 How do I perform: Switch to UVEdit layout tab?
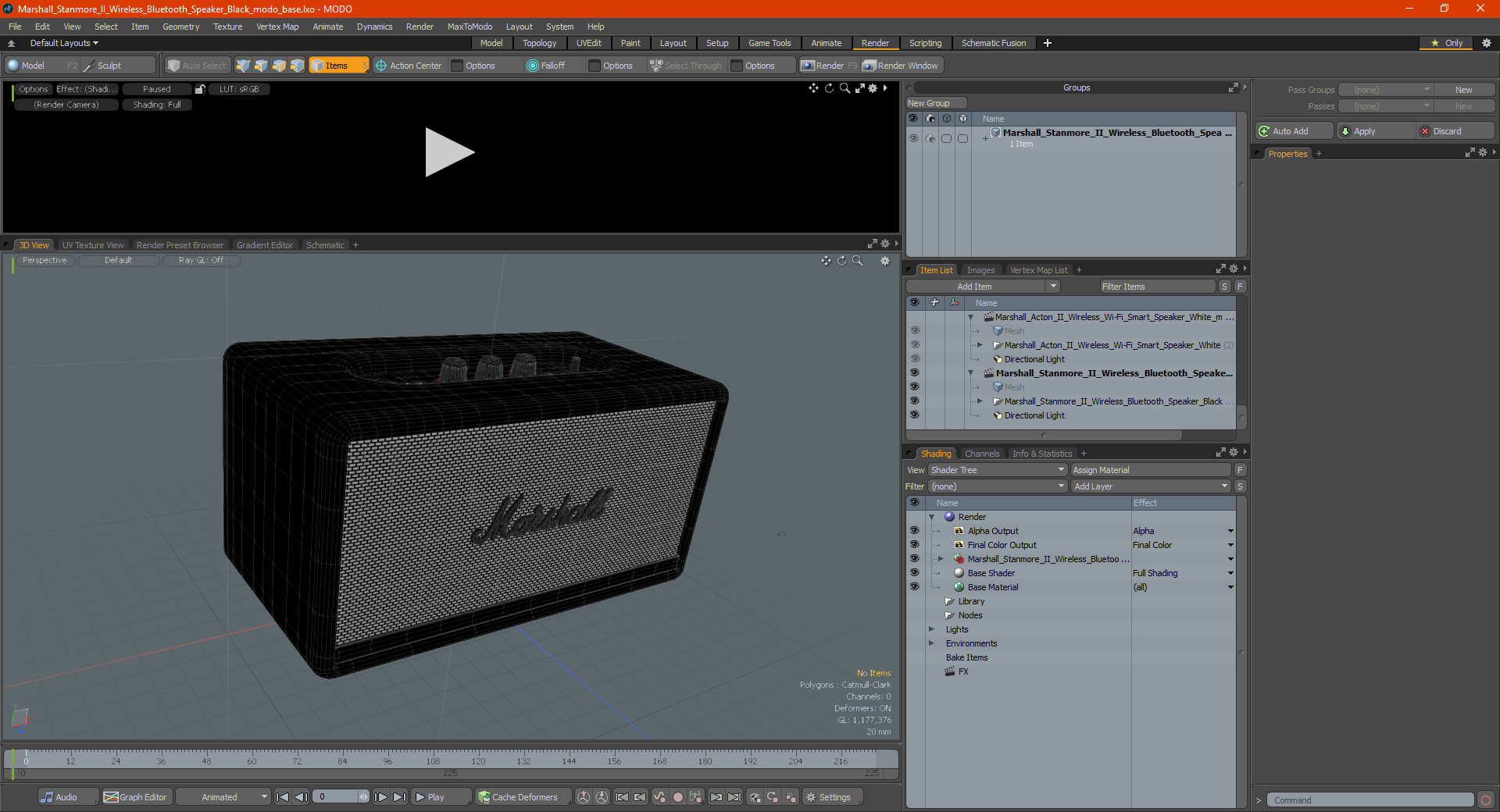point(588,43)
